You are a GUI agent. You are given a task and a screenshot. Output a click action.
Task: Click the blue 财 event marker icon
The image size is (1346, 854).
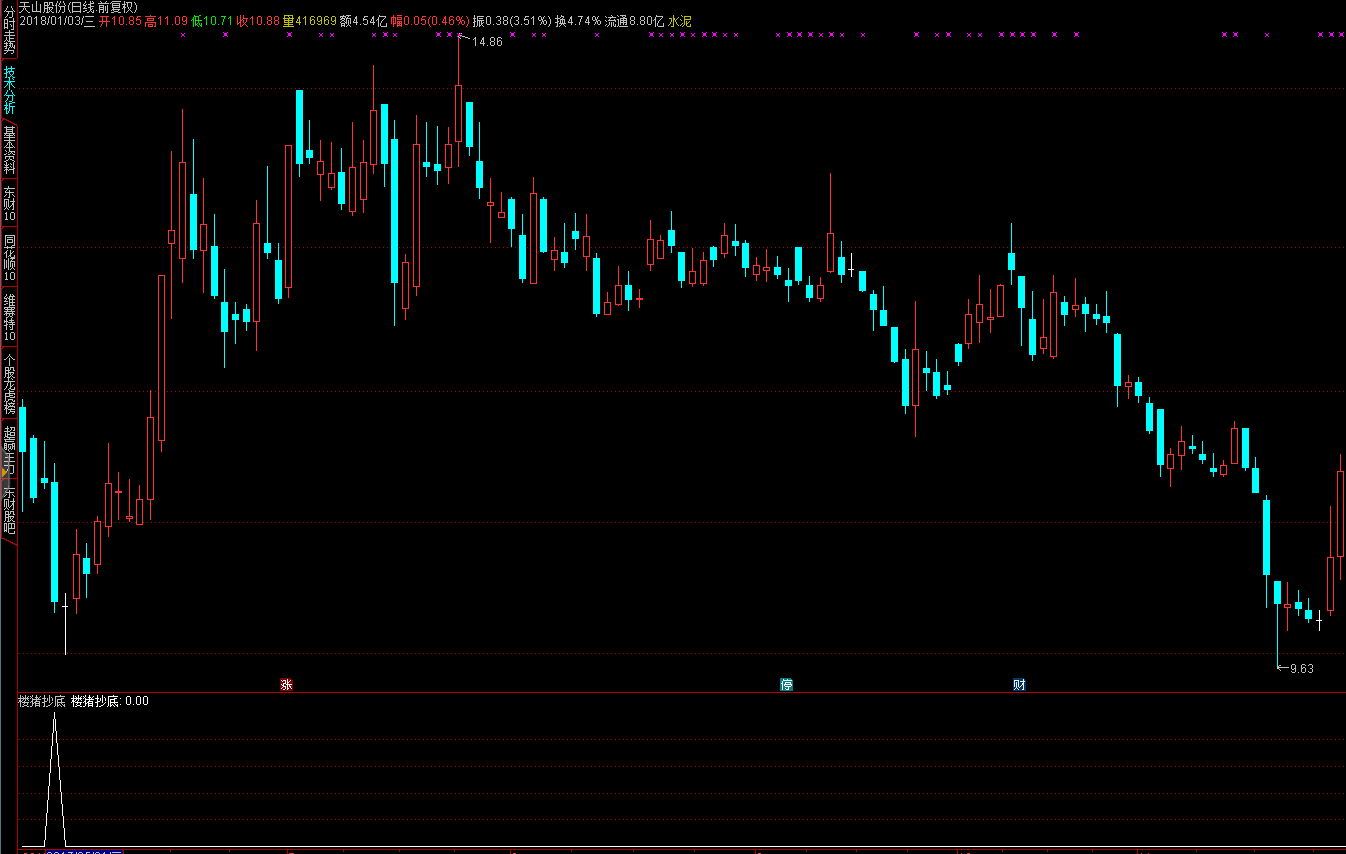tap(1019, 685)
